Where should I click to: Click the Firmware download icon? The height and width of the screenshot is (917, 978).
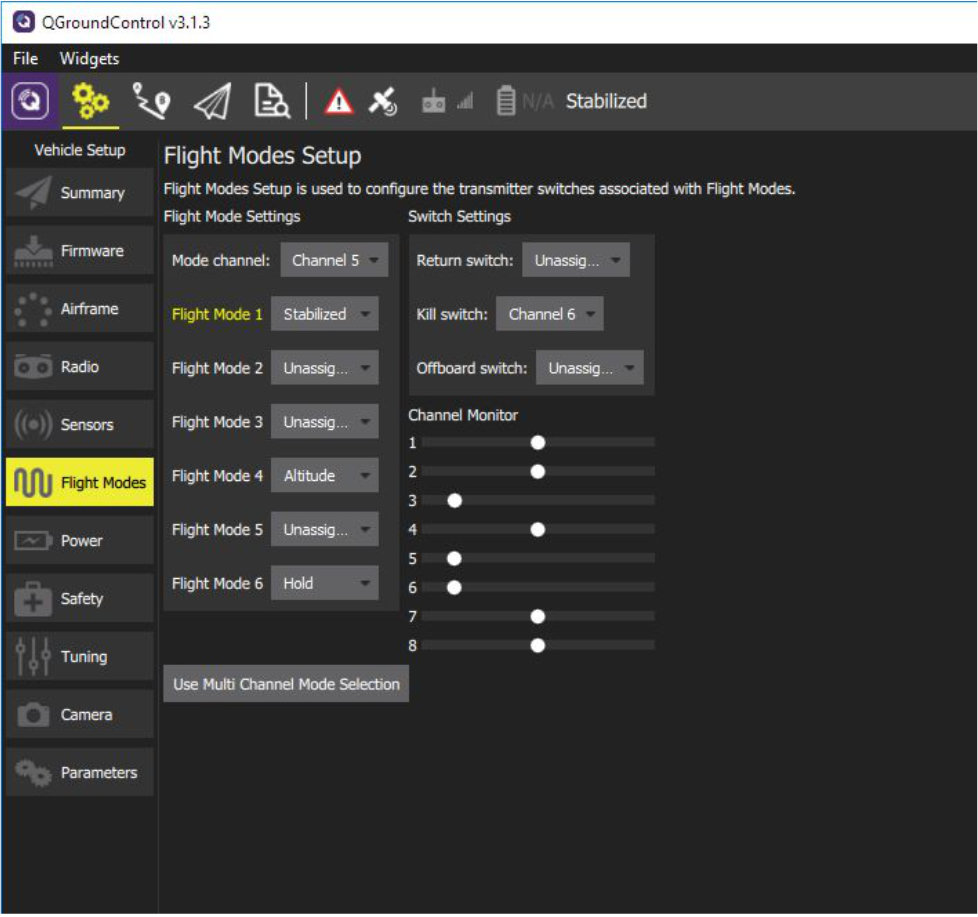click(33, 251)
